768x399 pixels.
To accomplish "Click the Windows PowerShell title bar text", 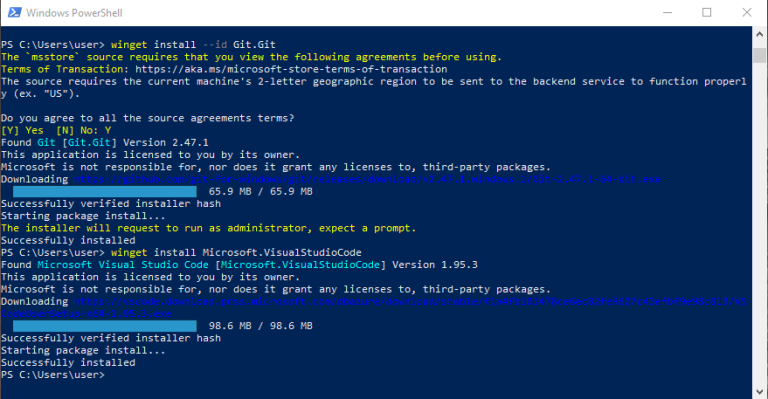I will tap(74, 13).
